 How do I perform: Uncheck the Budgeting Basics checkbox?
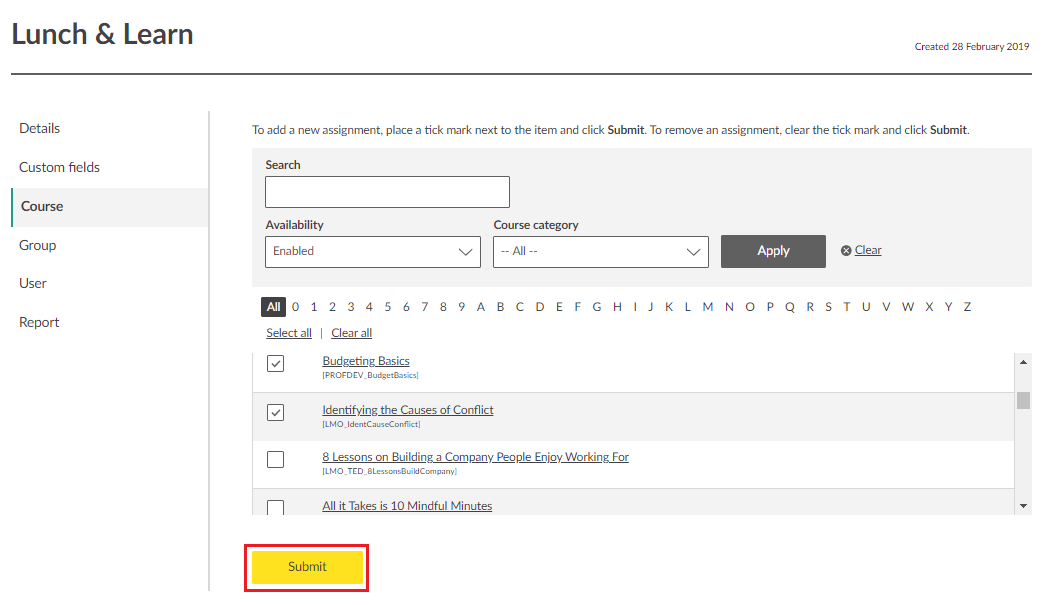tap(276, 363)
